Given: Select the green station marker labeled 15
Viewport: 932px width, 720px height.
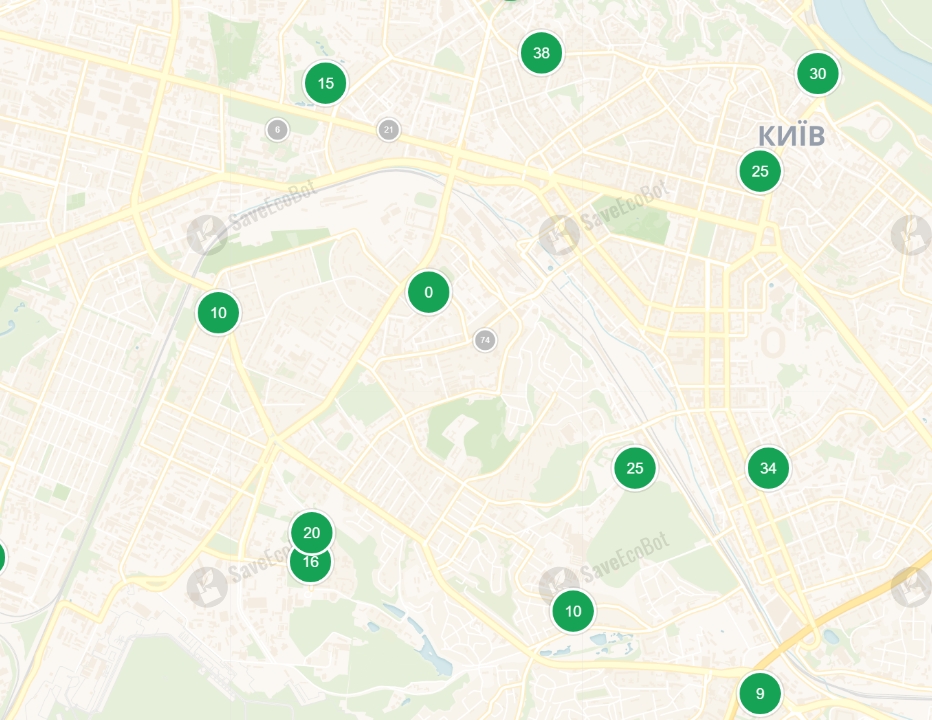Looking at the screenshot, I should click(325, 83).
